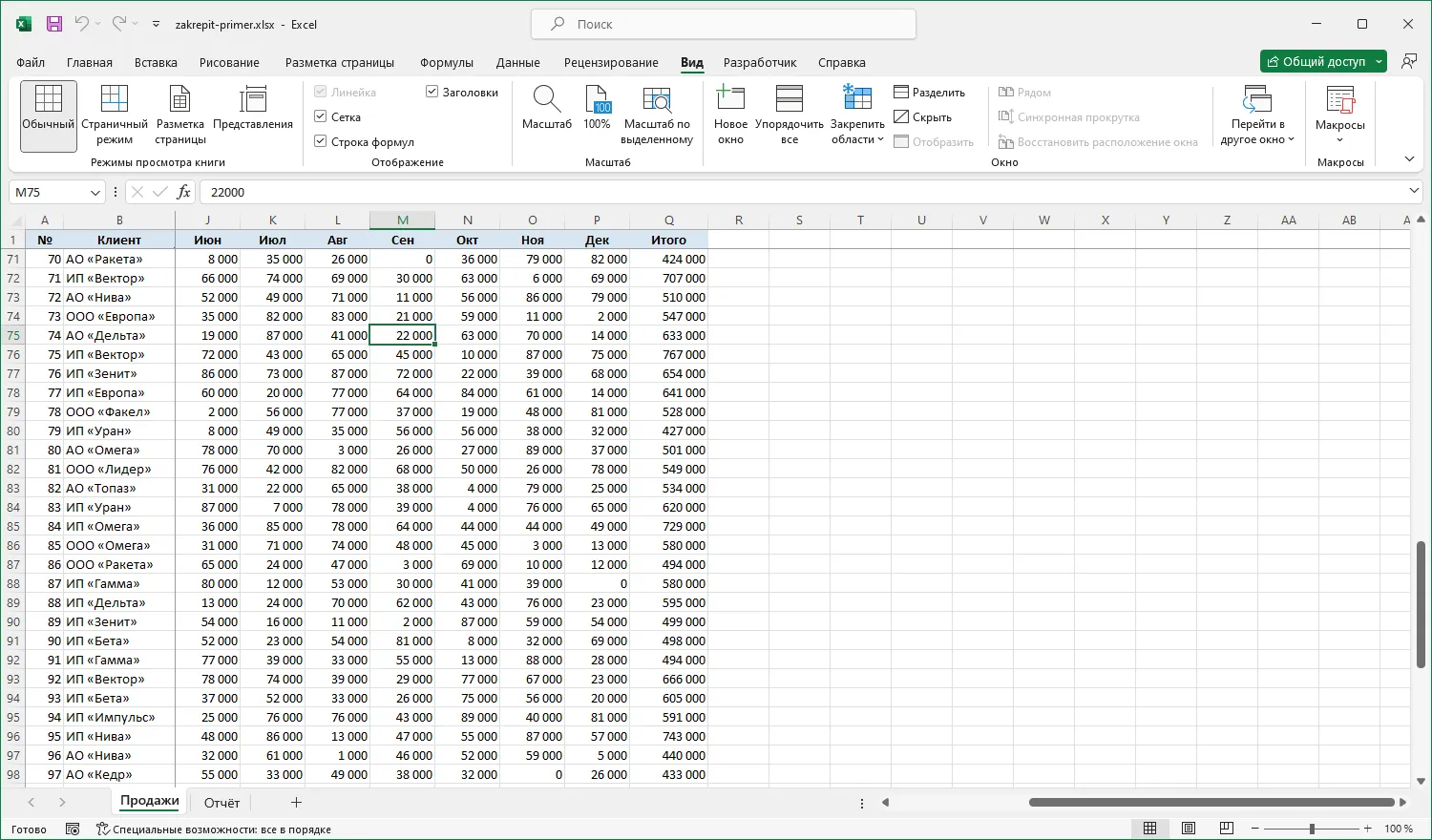This screenshot has width=1432, height=840.
Task: Set zoom to 100% icon
Action: 597,100
